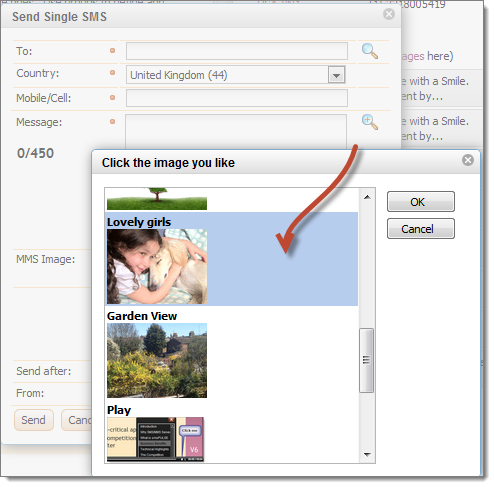
Task: Click the image list scroll down arrow
Action: click(367, 455)
